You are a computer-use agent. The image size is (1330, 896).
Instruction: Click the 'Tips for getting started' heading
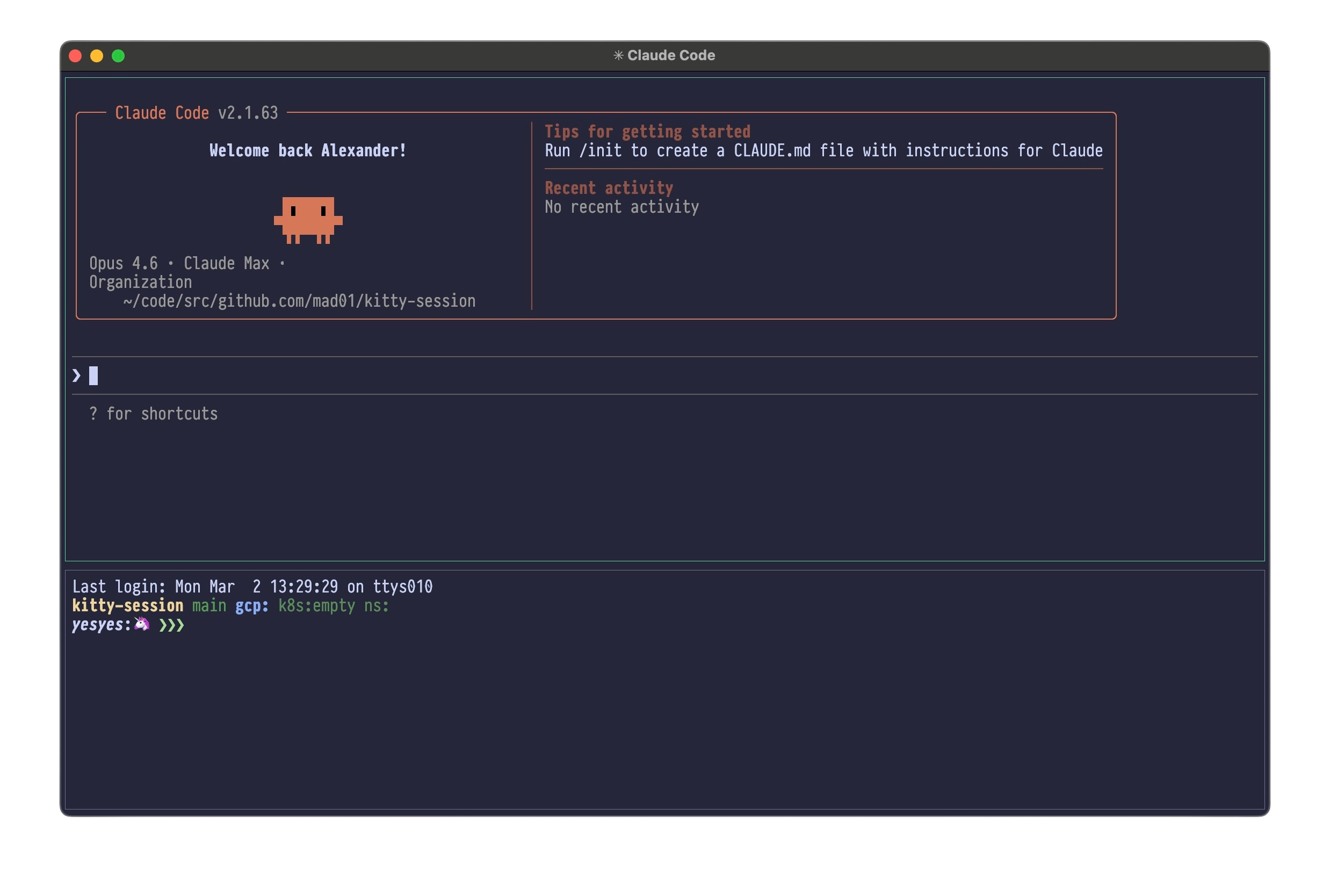[x=647, y=132]
